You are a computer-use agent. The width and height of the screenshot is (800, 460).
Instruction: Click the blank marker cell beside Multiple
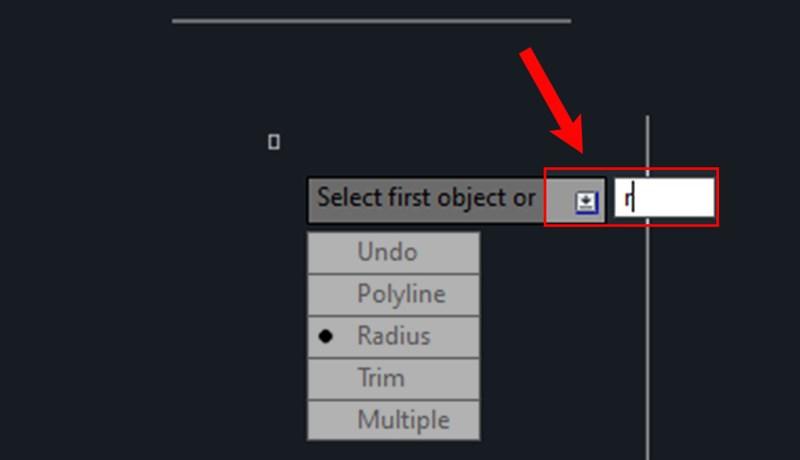click(325, 420)
